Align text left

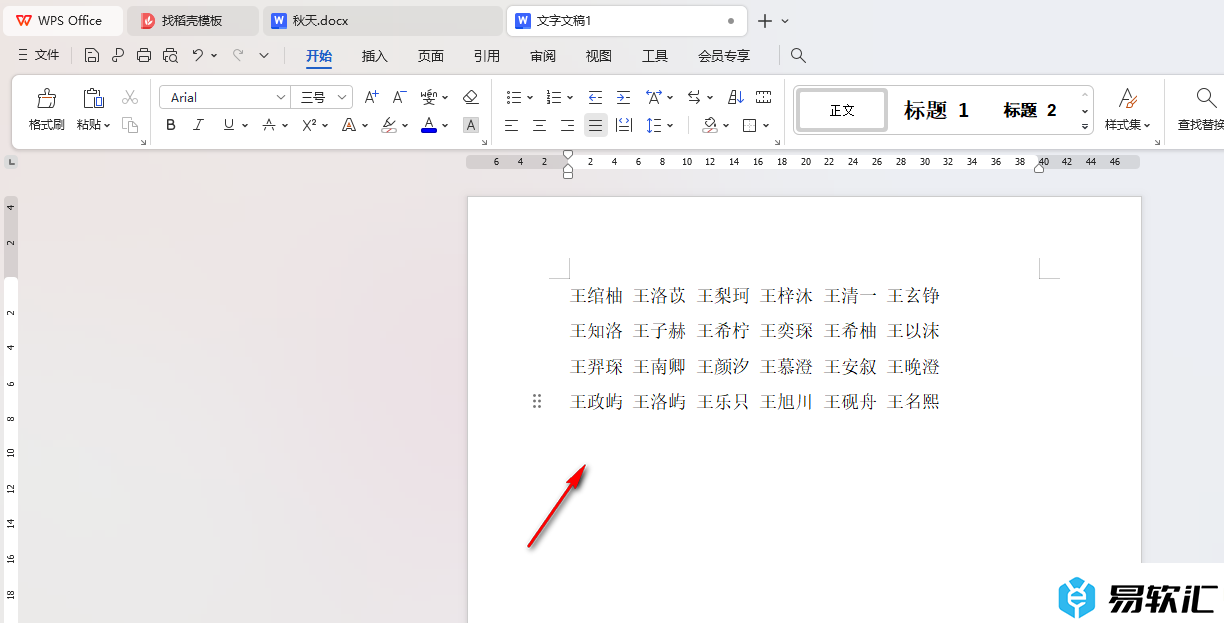[511, 125]
